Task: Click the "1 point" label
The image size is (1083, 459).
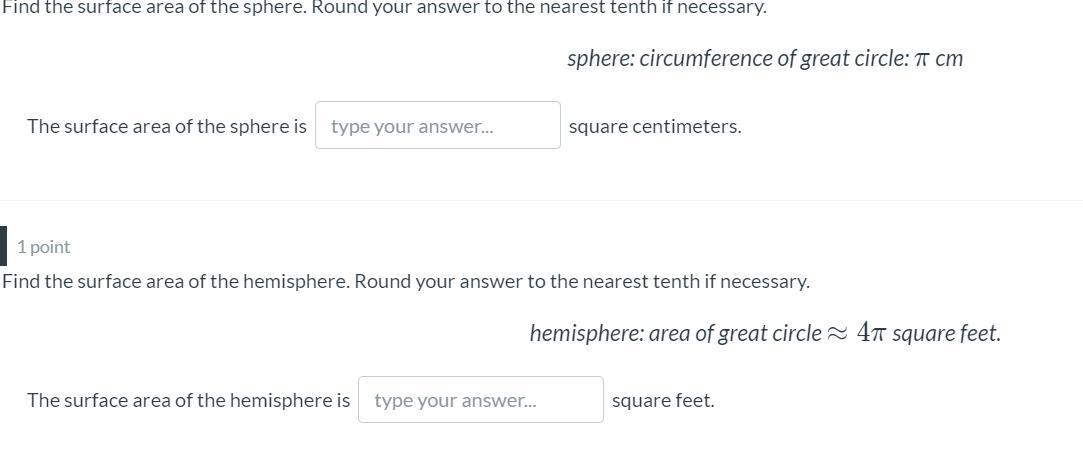Action: point(44,247)
